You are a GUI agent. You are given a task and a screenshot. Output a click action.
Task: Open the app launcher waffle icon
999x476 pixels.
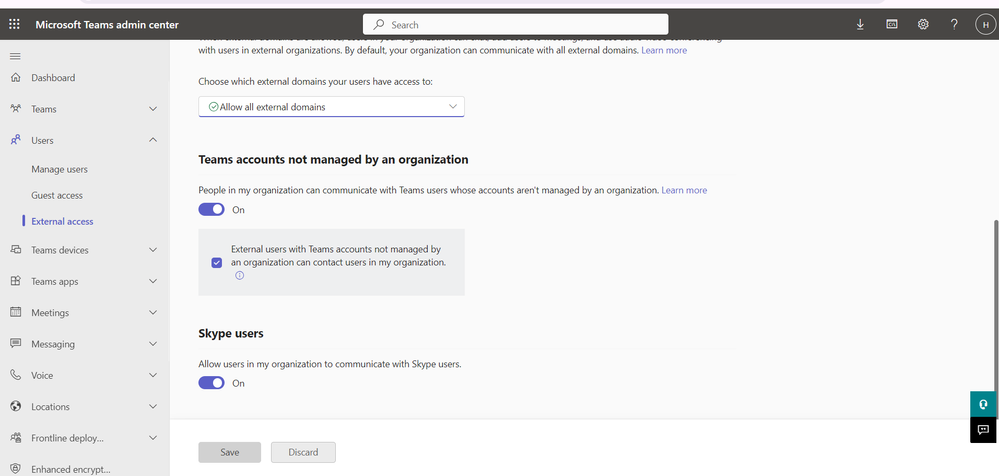pyautogui.click(x=14, y=25)
